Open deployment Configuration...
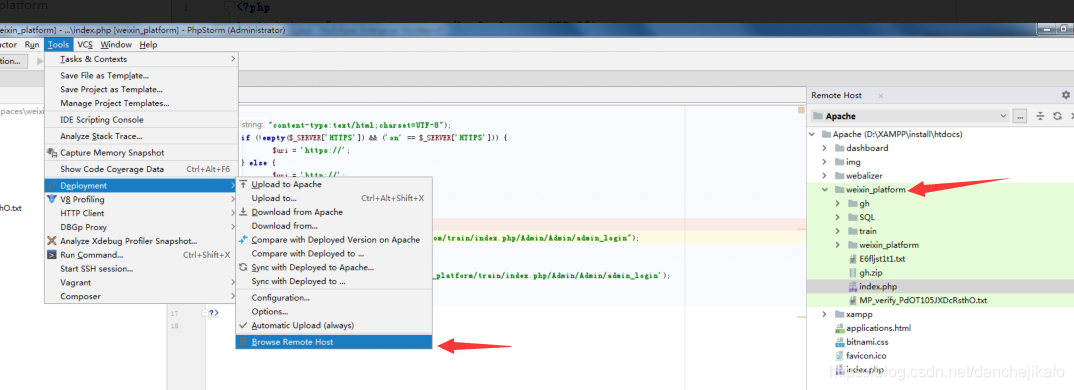This screenshot has height=390, width=1074. click(x=280, y=297)
